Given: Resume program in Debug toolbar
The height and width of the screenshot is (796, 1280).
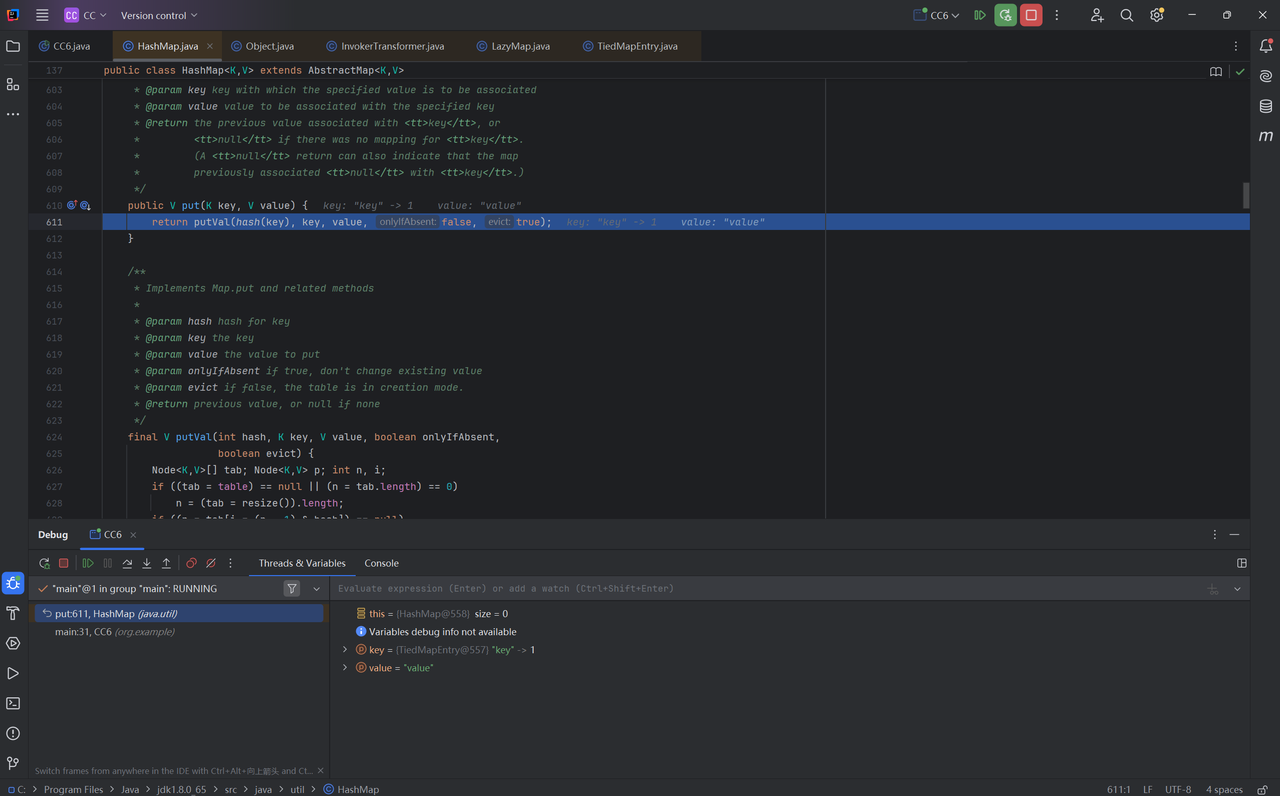Looking at the screenshot, I should tap(88, 563).
